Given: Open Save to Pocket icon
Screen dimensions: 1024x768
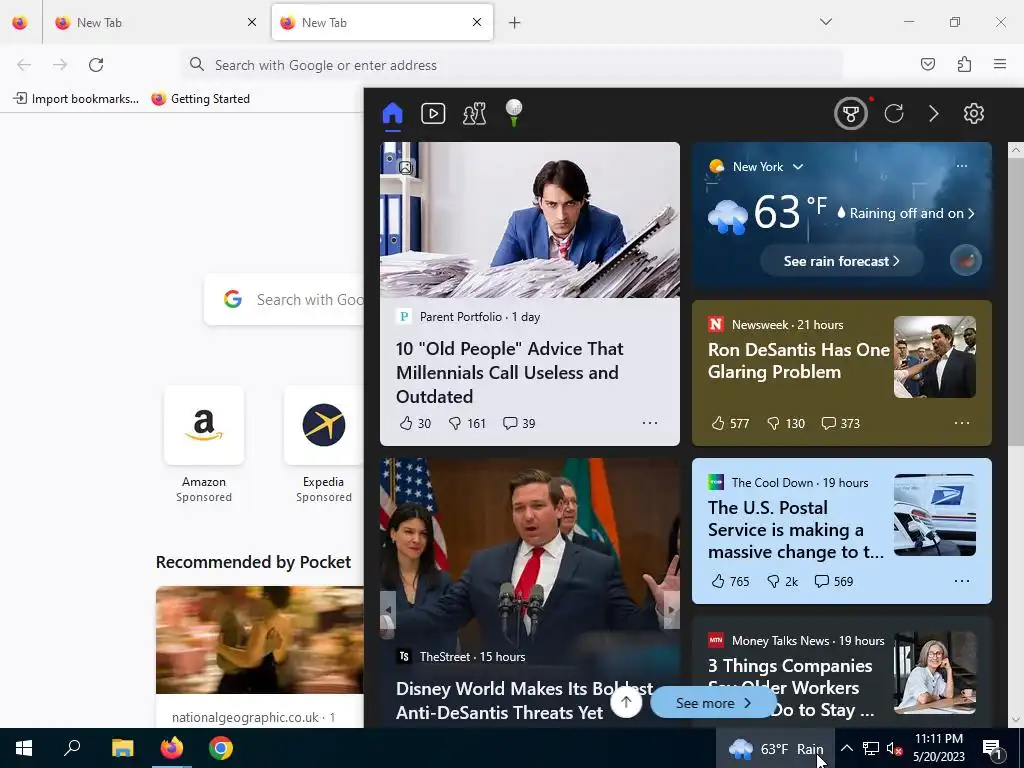Looking at the screenshot, I should (x=927, y=64).
